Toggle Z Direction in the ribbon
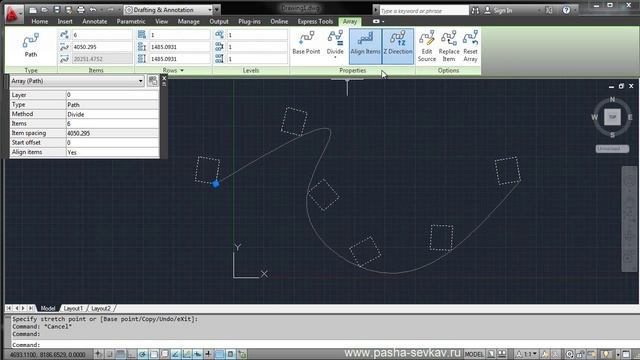Image resolution: width=640 pixels, height=360 pixels. point(398,46)
